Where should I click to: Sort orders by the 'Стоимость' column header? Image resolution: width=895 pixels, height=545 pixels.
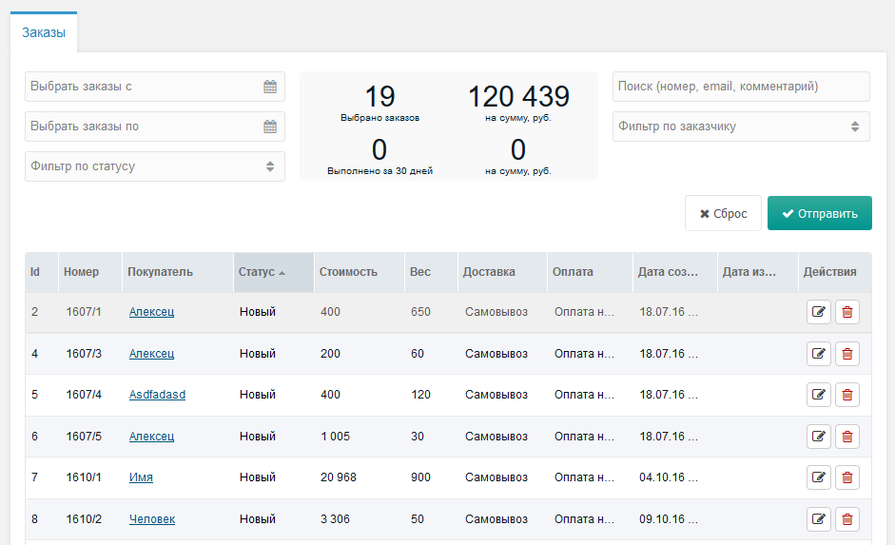point(348,272)
